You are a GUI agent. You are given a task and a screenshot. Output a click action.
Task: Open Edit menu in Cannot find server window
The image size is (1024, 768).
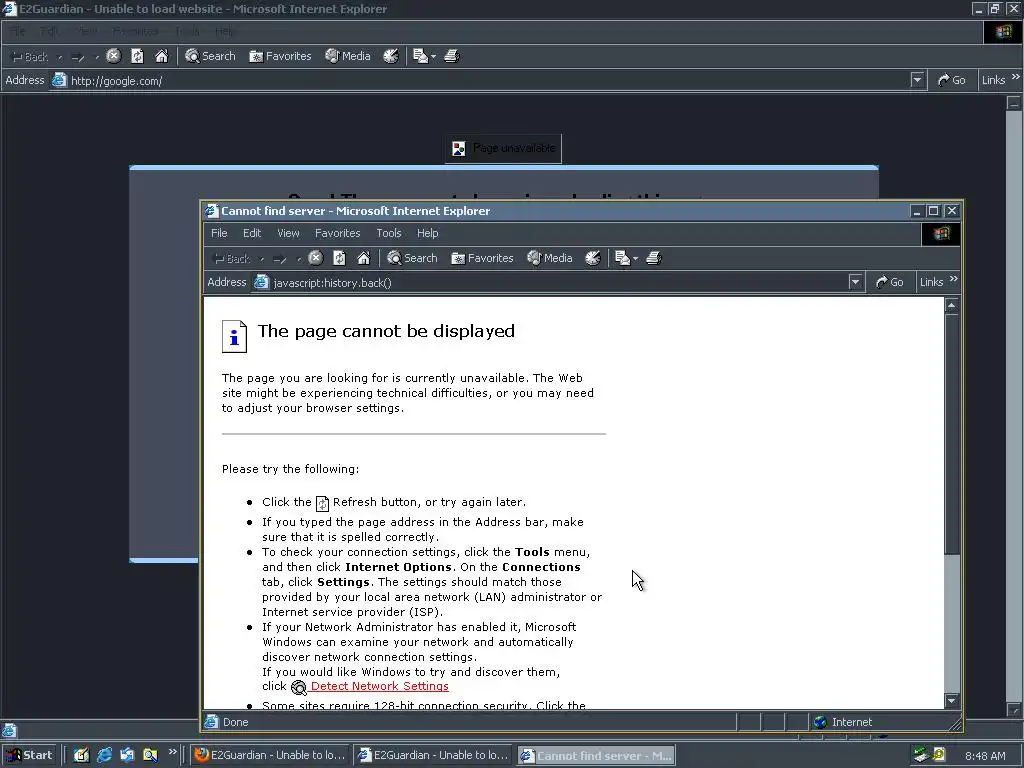click(252, 233)
